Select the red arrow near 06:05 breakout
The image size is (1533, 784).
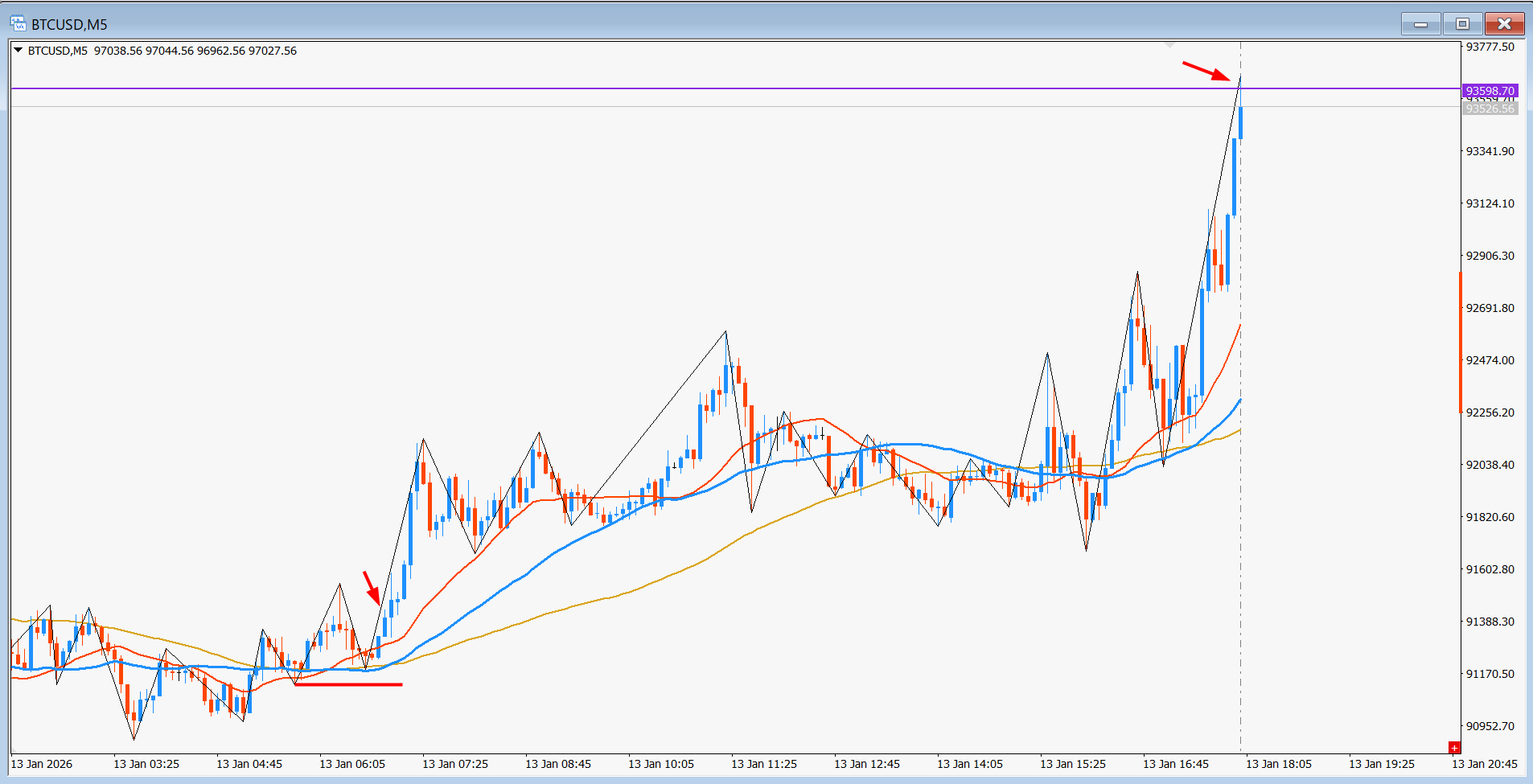point(371,588)
